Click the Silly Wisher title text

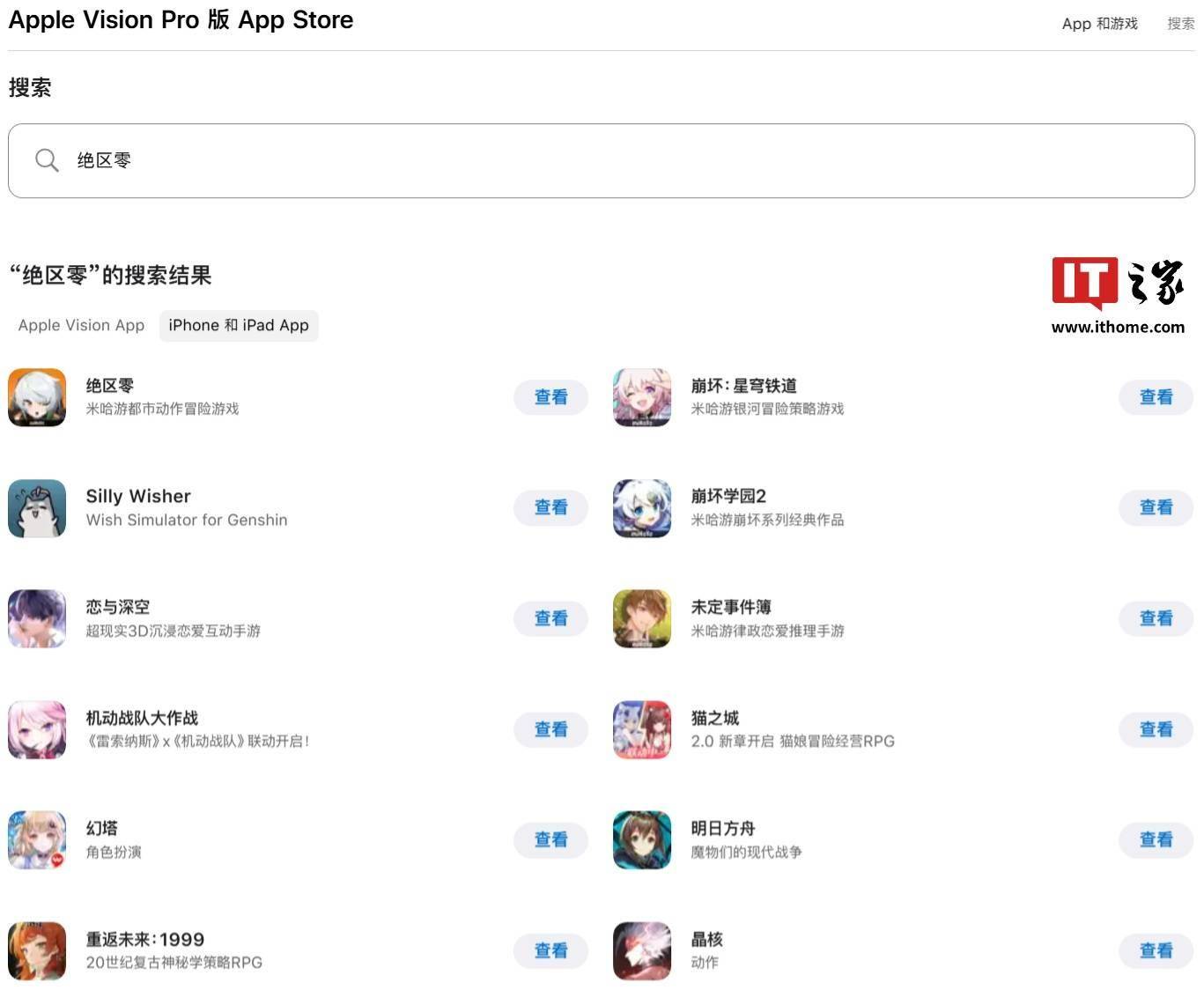[x=138, y=496]
